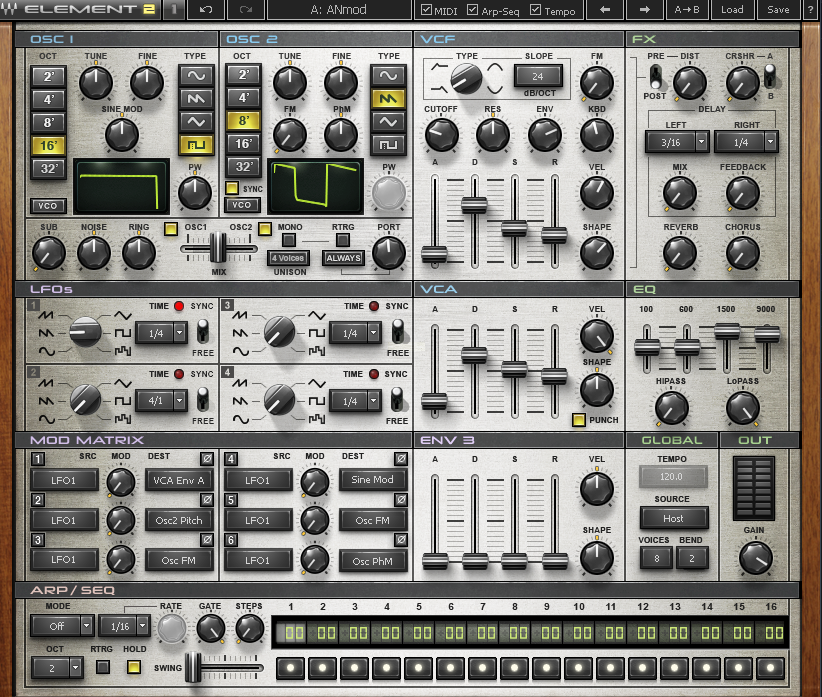Go to previous preset with left arrow
822x697 pixels.
(x=604, y=9)
